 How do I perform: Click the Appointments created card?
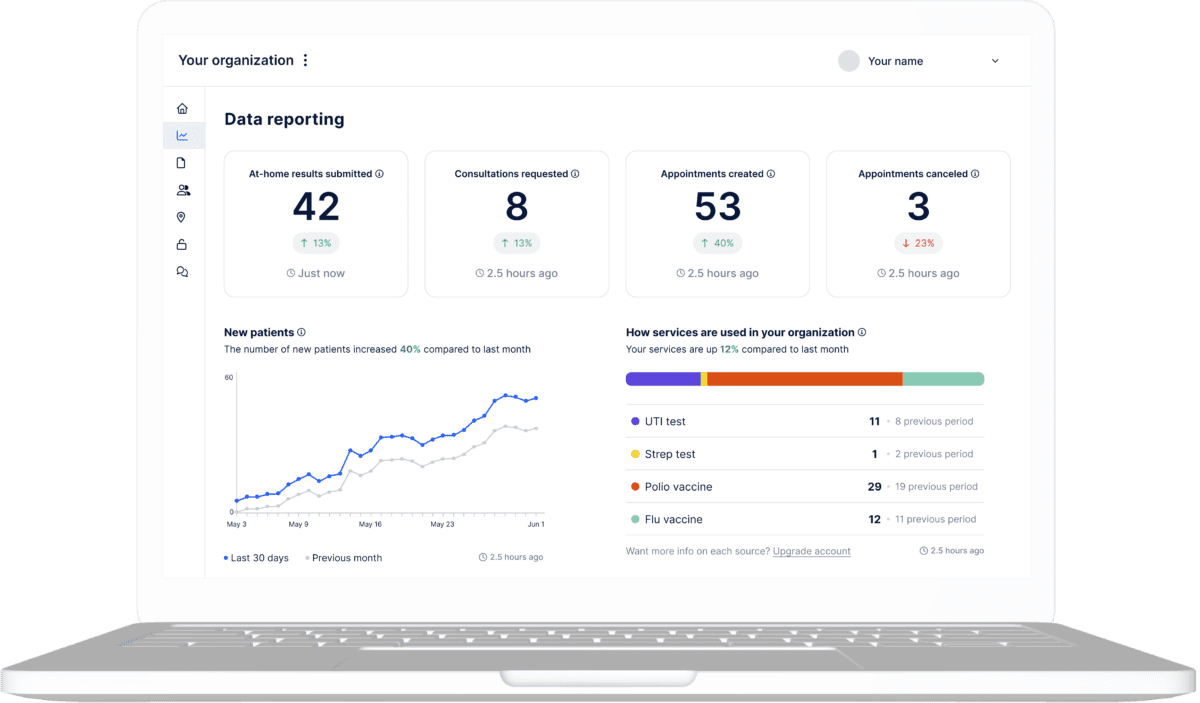tap(717, 224)
